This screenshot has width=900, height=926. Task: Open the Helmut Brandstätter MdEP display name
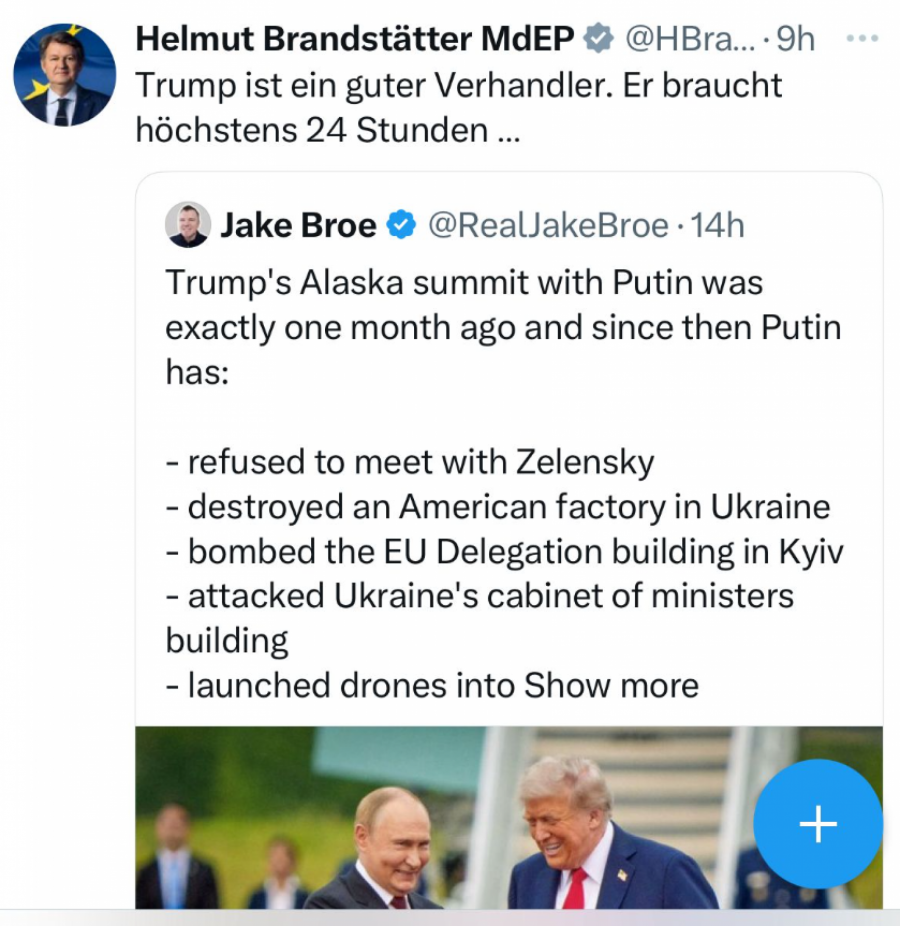tap(354, 40)
